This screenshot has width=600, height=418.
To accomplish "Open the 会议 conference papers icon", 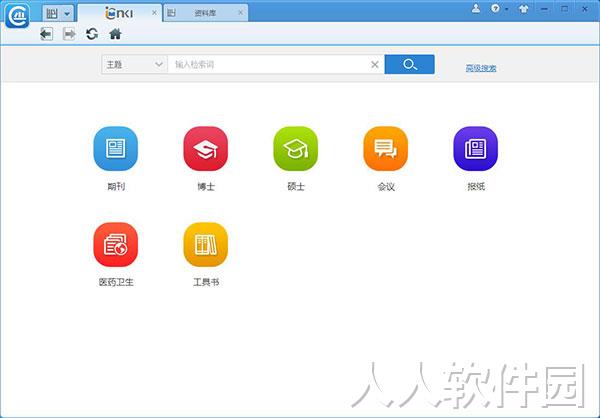I will [x=385, y=149].
